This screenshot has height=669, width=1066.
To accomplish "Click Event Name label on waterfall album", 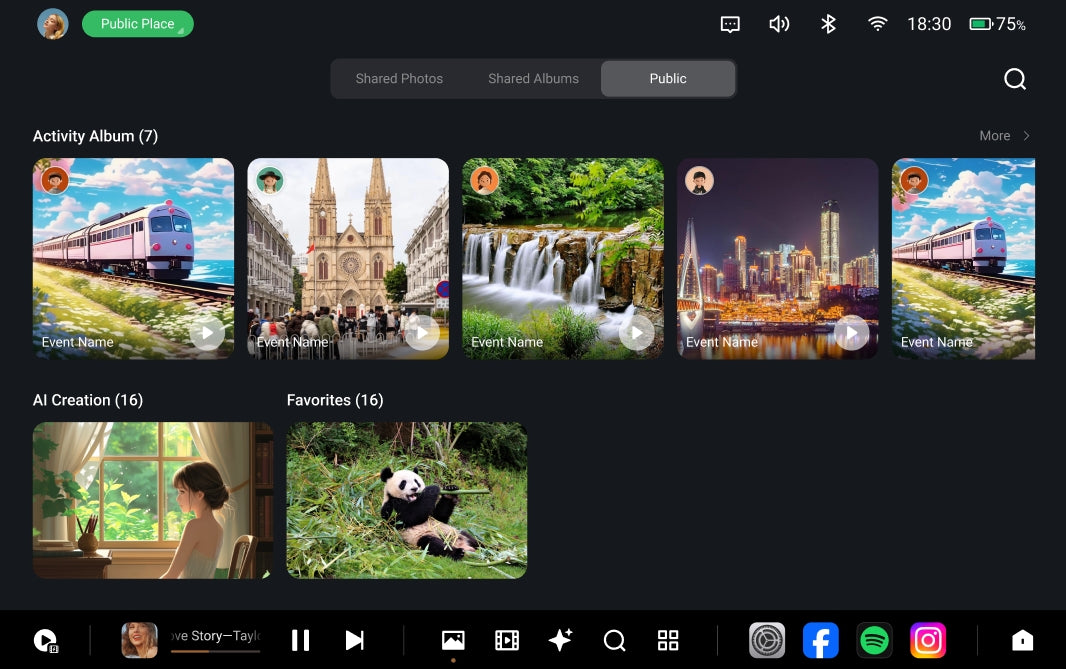I will (x=507, y=342).
